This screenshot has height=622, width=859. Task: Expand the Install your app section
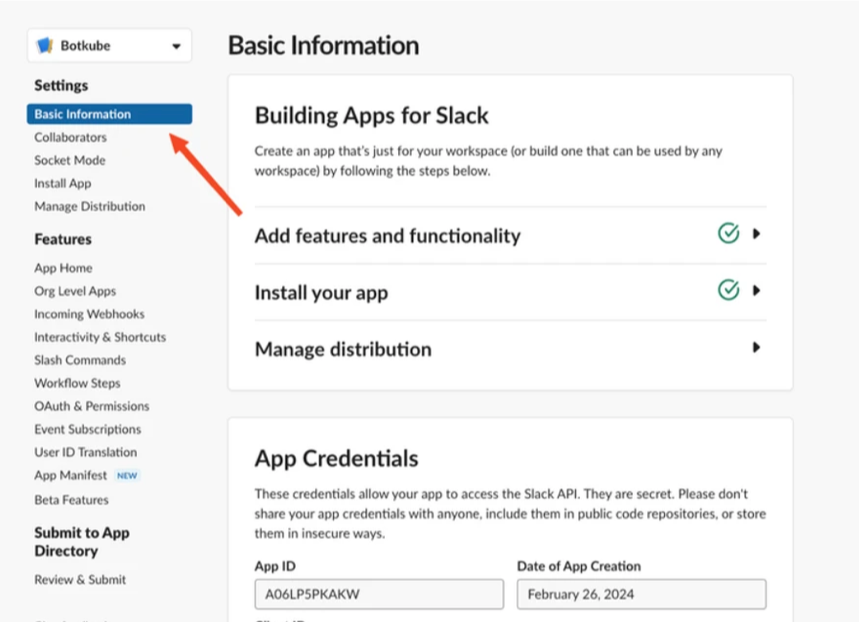[756, 291]
